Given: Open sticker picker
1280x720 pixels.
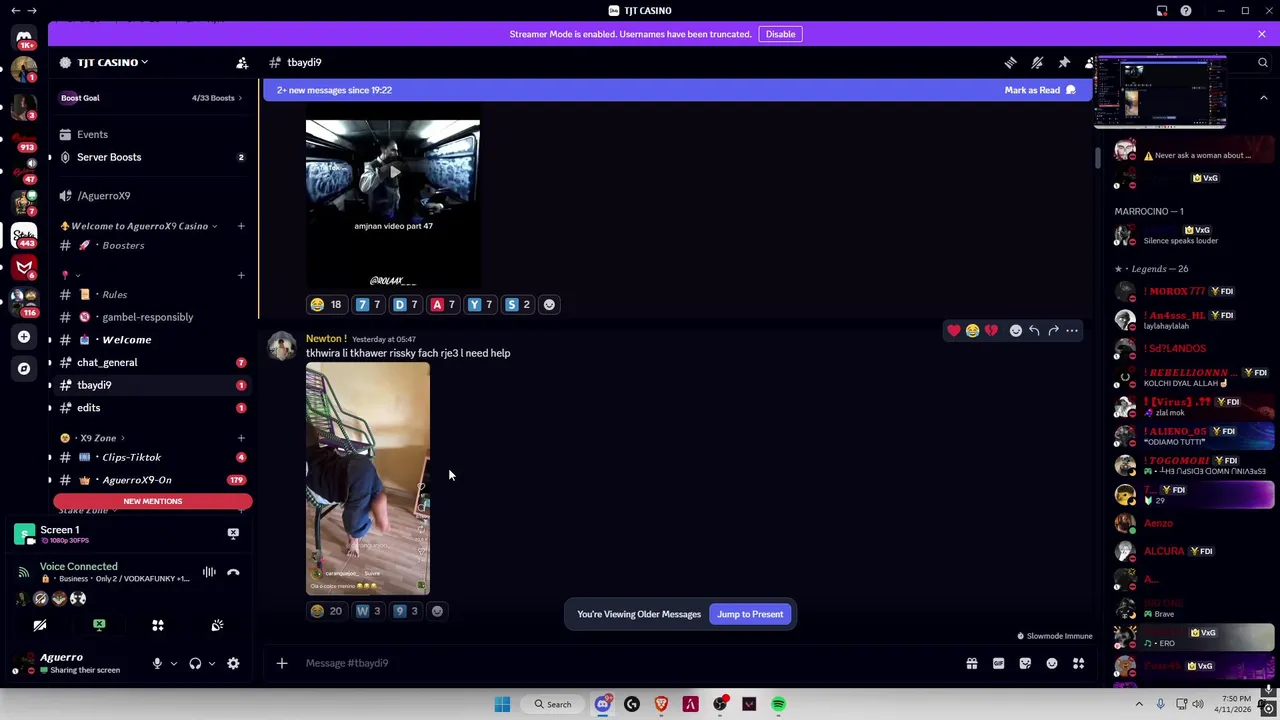Looking at the screenshot, I should (1025, 663).
